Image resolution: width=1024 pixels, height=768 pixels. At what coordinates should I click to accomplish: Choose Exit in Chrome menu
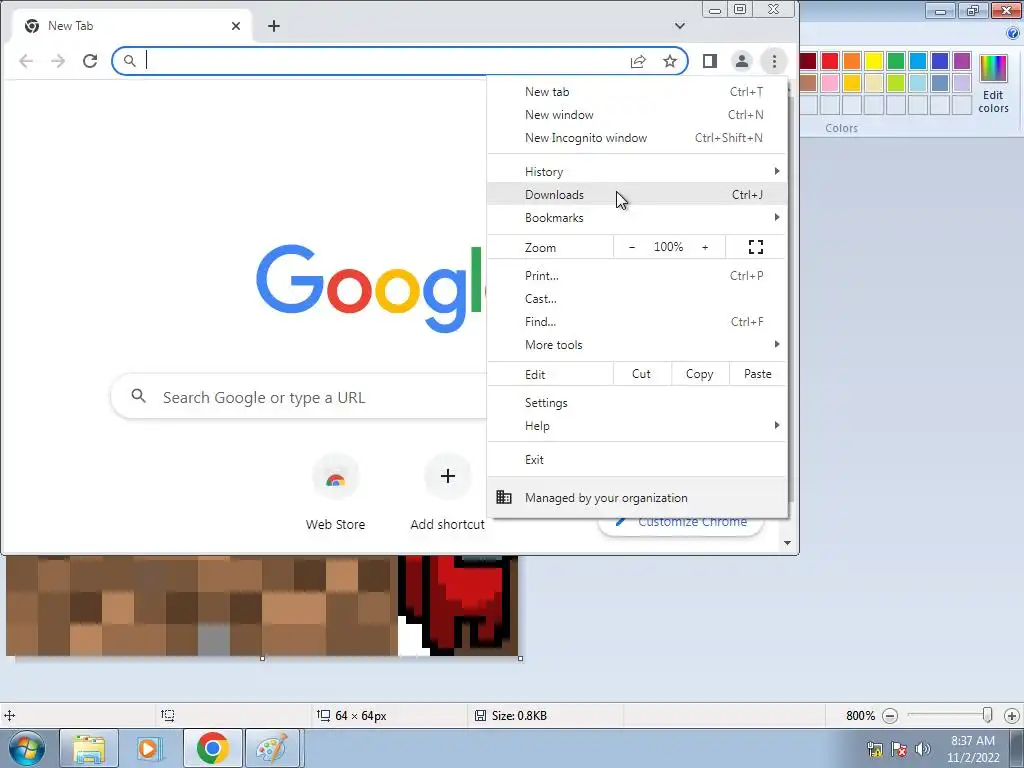click(637, 460)
